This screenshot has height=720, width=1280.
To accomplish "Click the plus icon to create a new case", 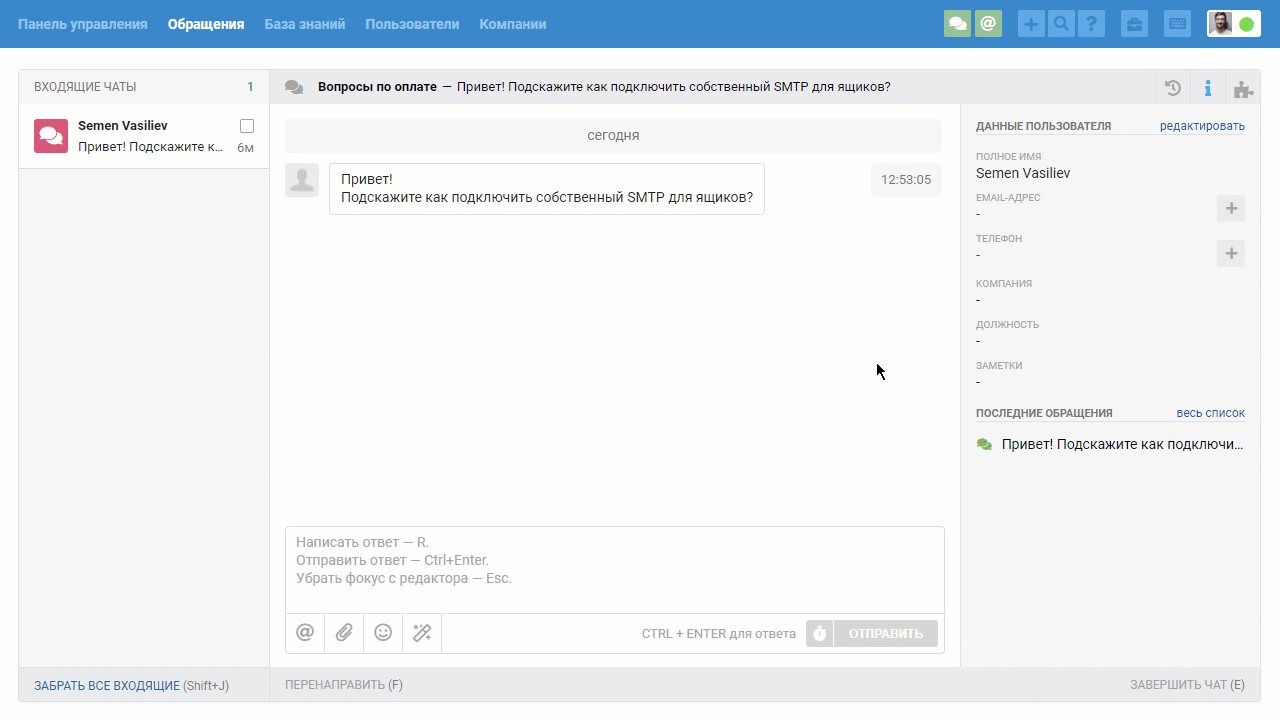I will (x=1031, y=23).
